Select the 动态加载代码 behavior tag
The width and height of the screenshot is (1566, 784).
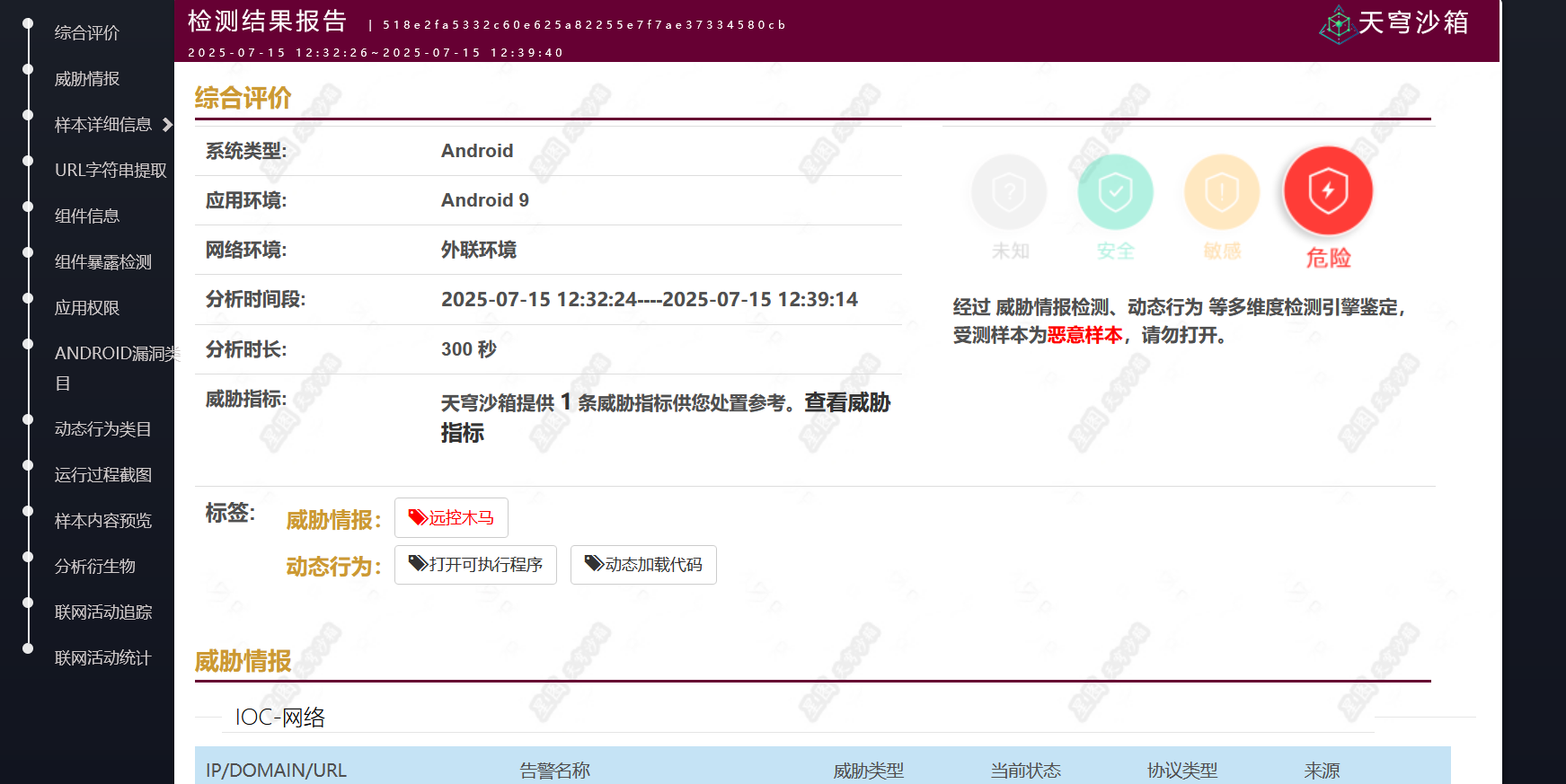point(643,565)
